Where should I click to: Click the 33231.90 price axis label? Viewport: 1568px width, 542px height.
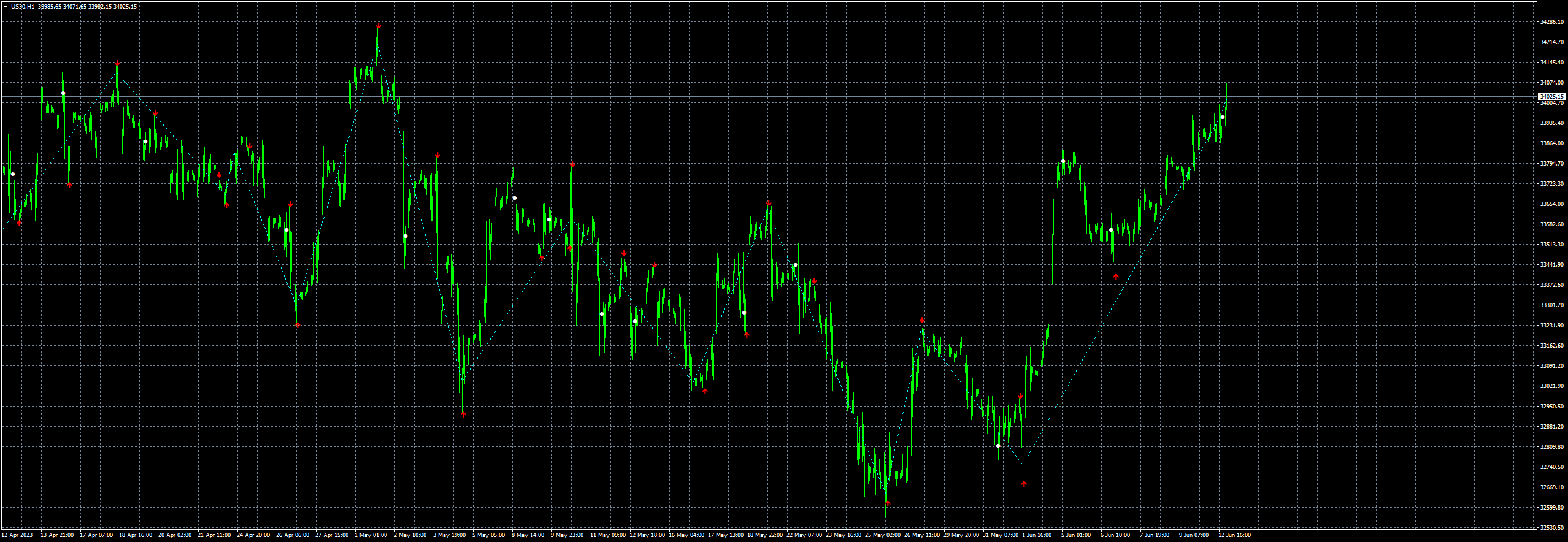point(1552,326)
